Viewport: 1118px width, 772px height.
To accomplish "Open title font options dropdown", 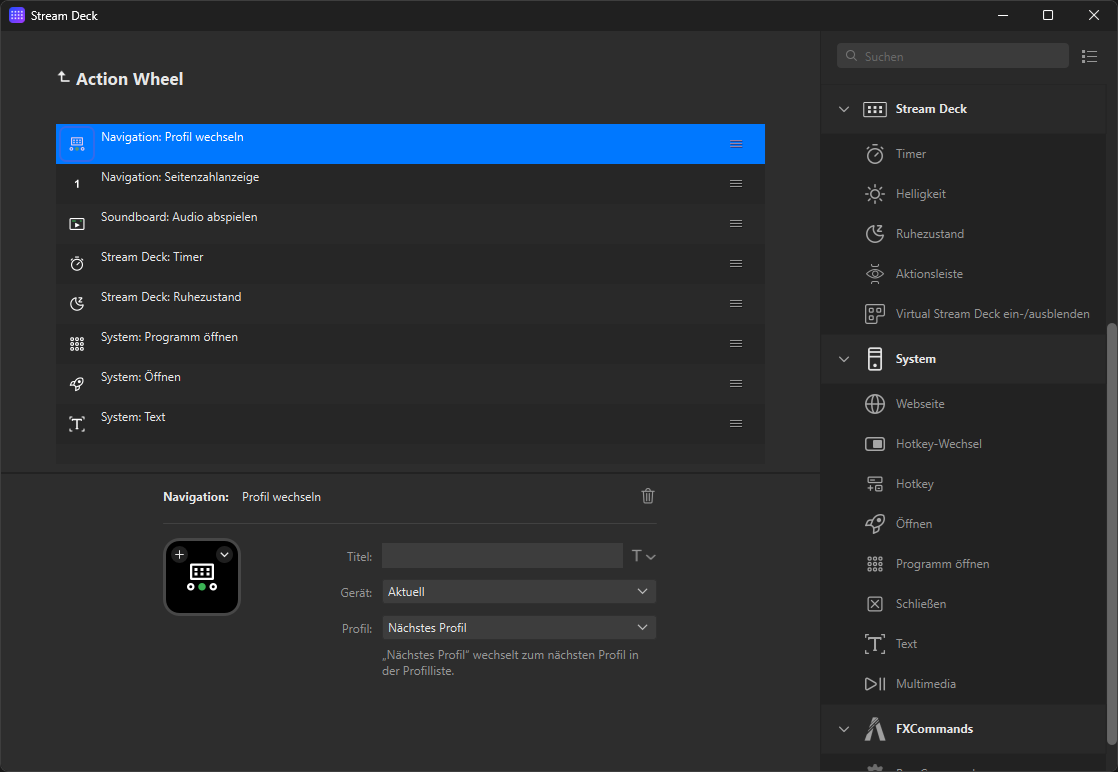I will pyautogui.click(x=643, y=556).
